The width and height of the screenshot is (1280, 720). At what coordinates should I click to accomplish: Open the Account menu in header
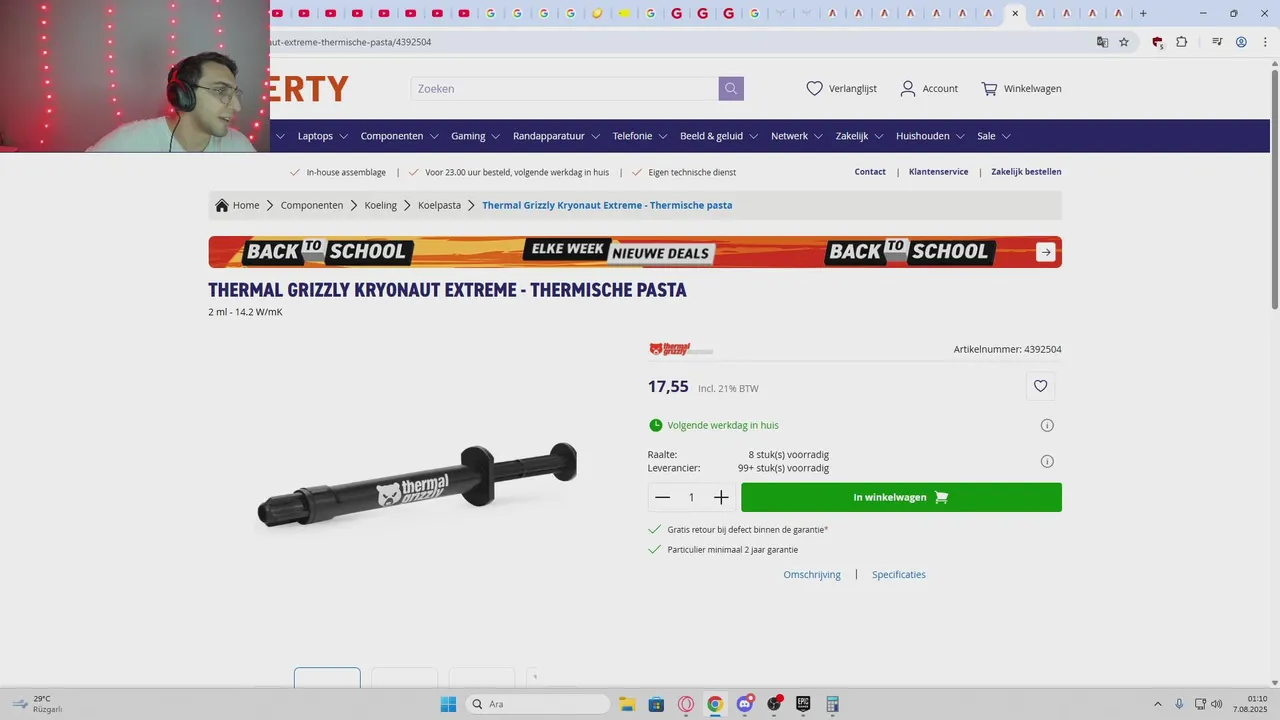point(929,89)
